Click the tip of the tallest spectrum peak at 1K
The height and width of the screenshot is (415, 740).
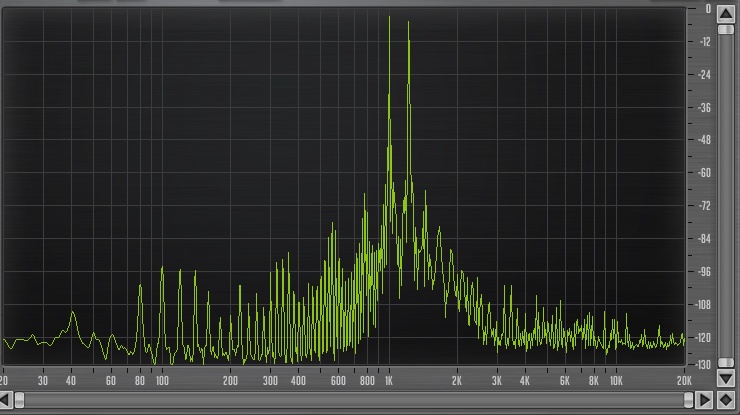point(389,17)
